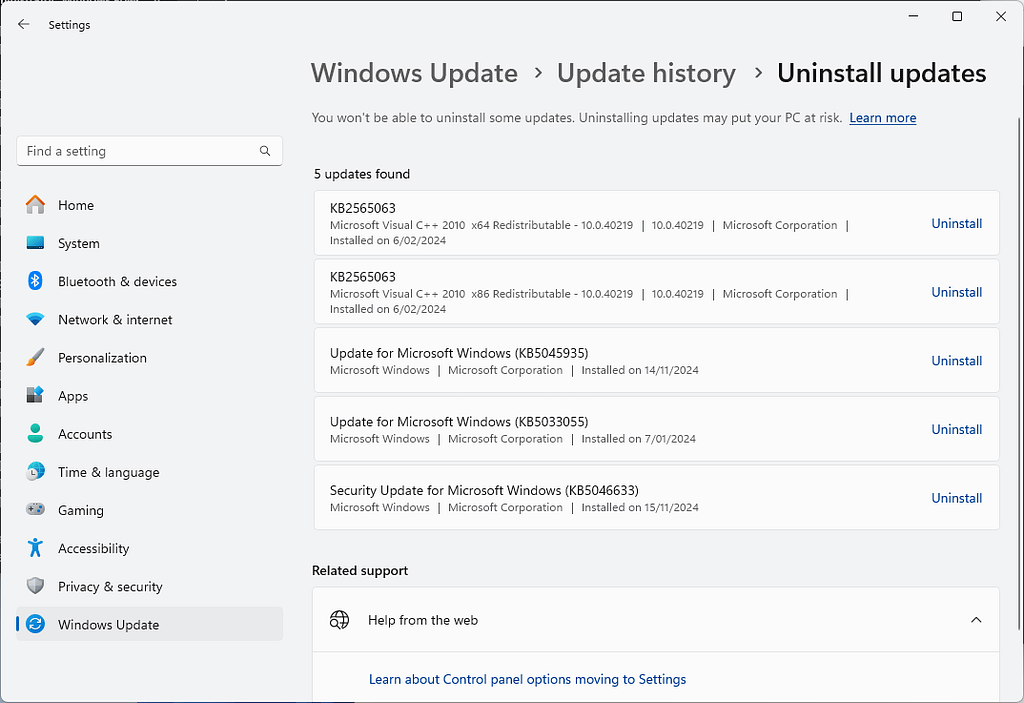The image size is (1024, 703).
Task: Open Bluetooth & devices via its icon
Action: [x=37, y=281]
